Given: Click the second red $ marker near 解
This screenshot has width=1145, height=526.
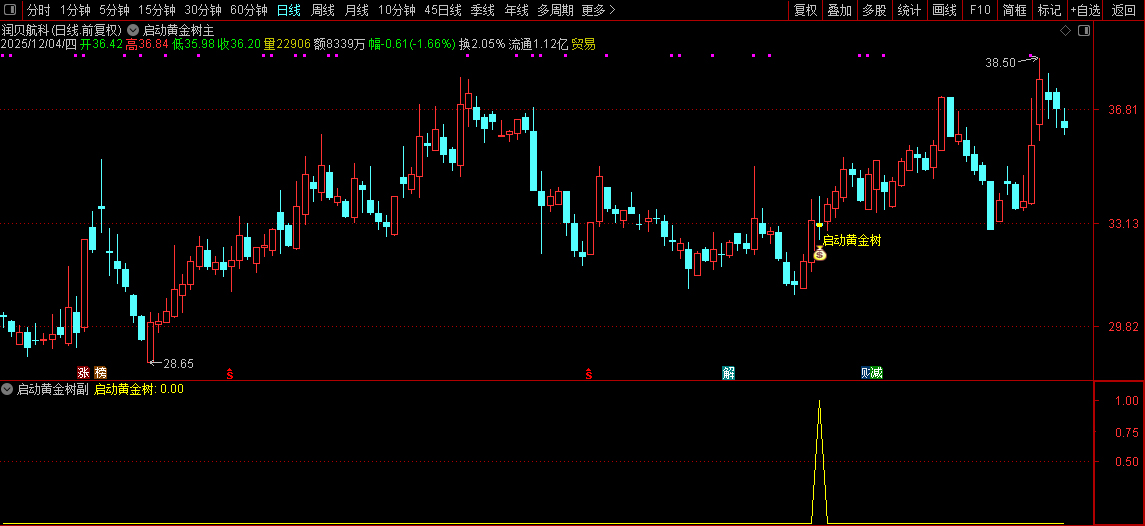Looking at the screenshot, I should coord(589,374).
